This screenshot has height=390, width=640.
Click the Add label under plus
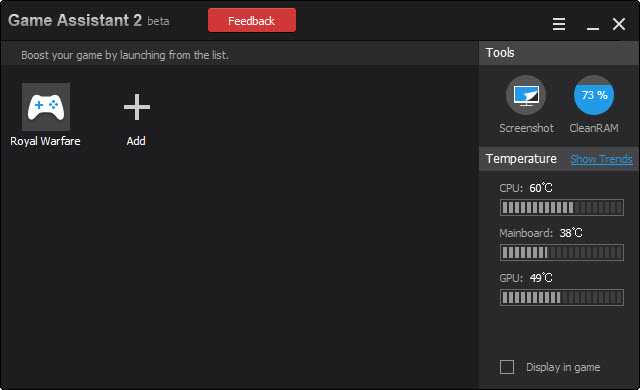(x=136, y=141)
